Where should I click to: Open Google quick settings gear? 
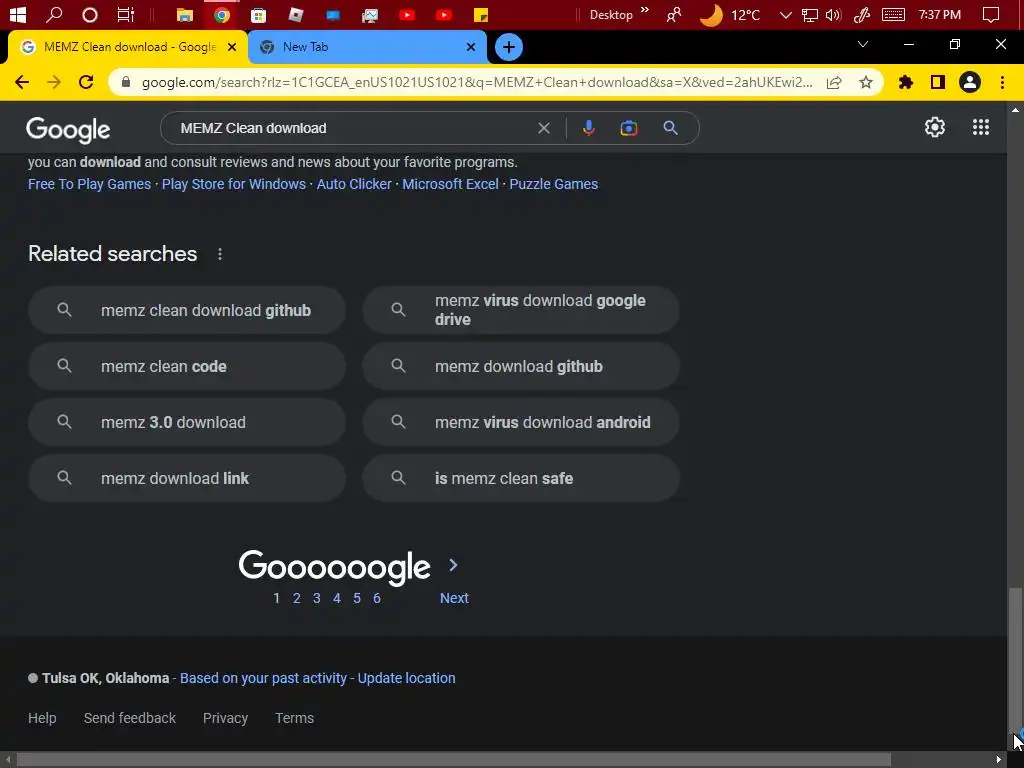pos(935,127)
